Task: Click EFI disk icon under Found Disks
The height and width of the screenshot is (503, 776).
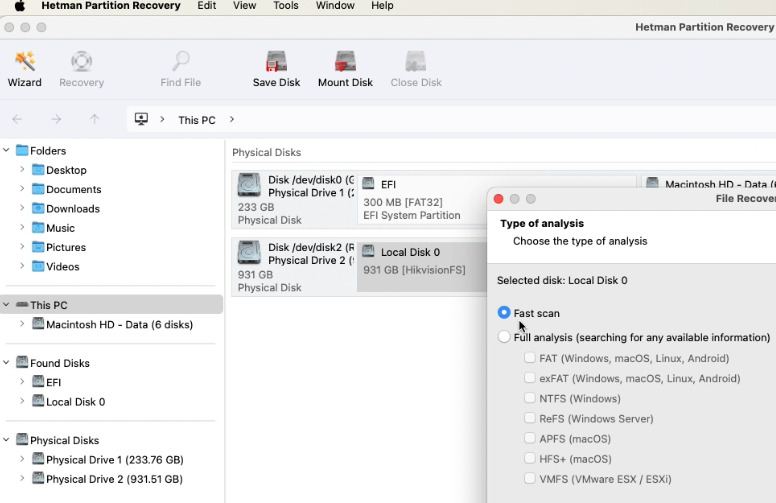Action: tap(38, 382)
